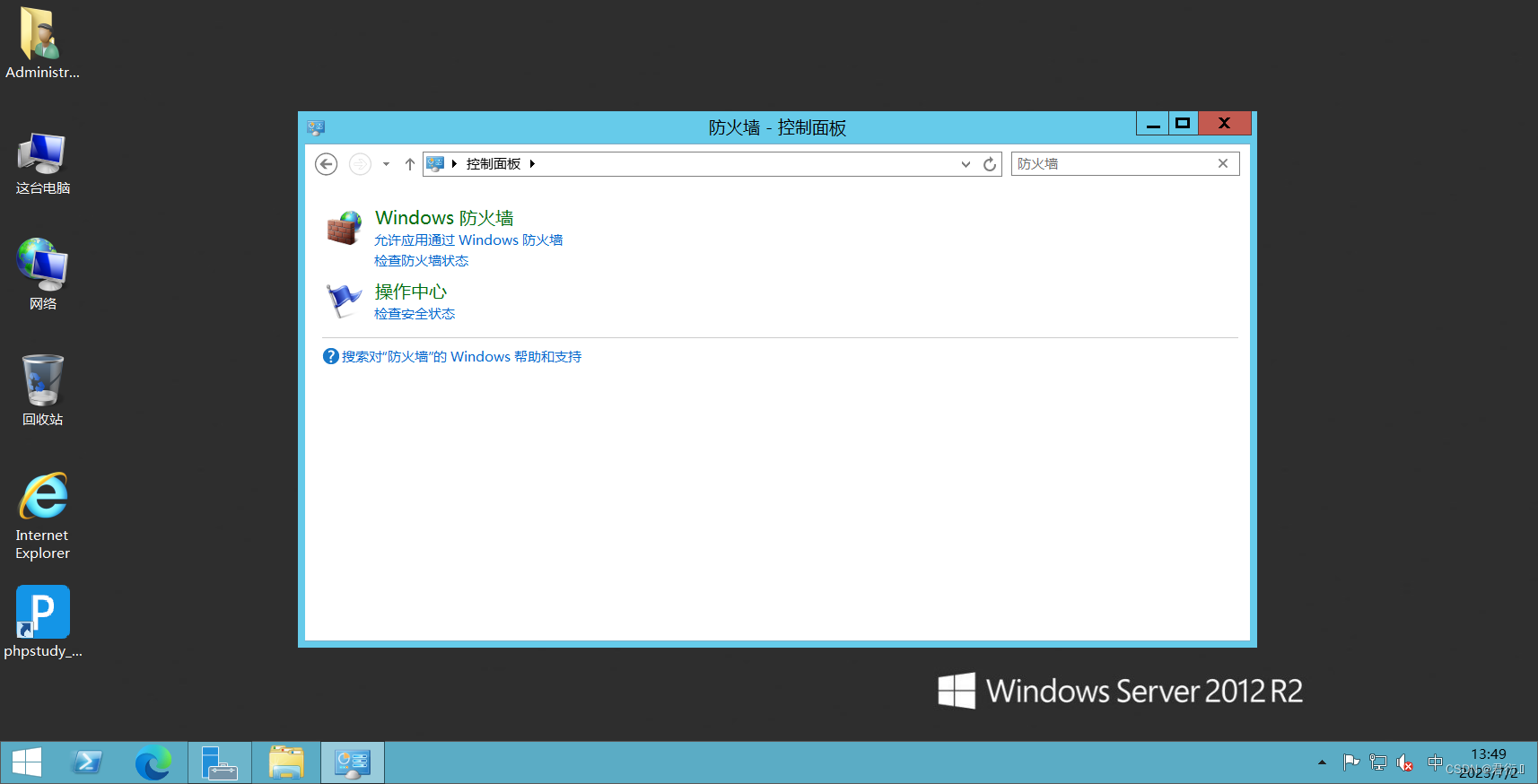
Task: Show hidden tray icons arrow
Action: pyautogui.click(x=1322, y=762)
